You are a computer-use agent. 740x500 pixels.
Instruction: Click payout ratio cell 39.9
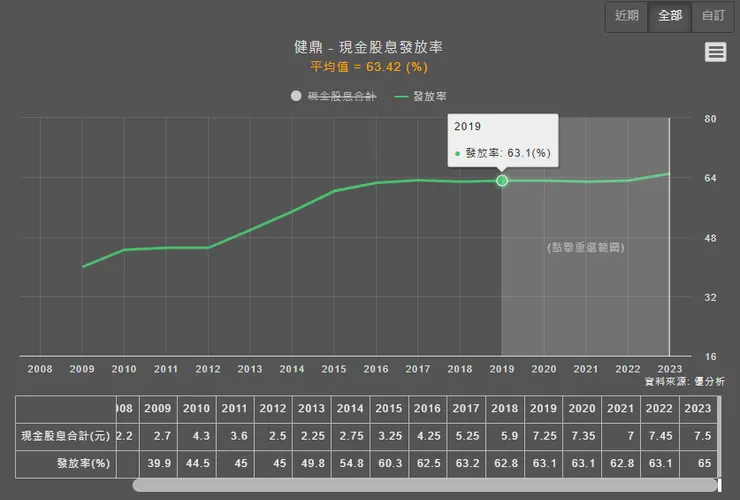pos(158,464)
